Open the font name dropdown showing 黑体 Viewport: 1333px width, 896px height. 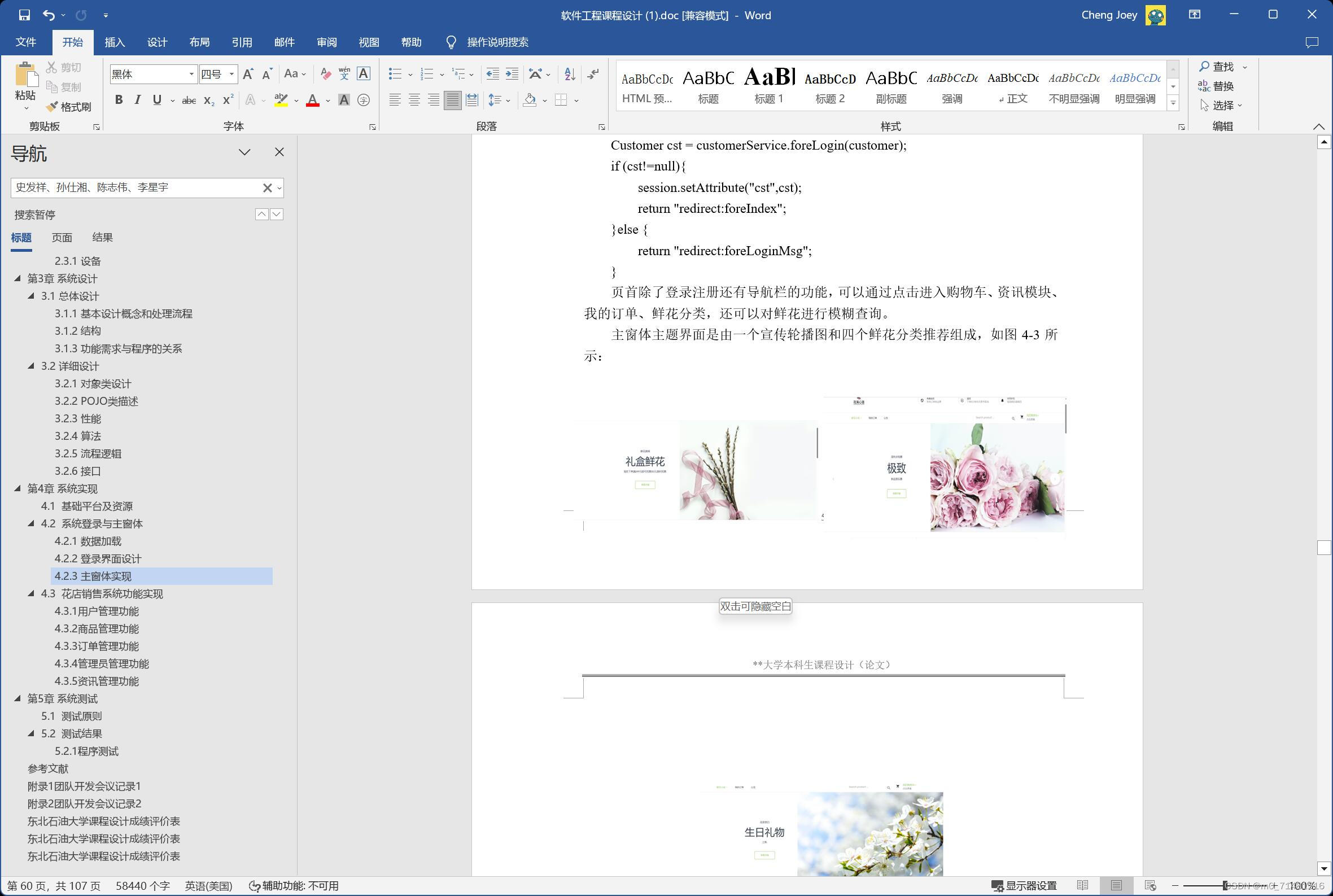pyautogui.click(x=192, y=74)
